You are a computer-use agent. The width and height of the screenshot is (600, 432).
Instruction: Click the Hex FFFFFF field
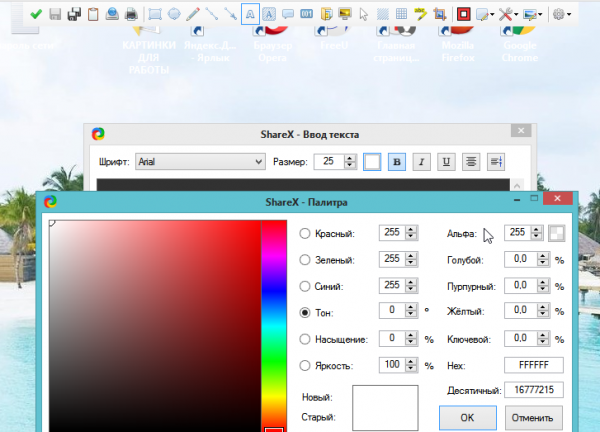[534, 365]
